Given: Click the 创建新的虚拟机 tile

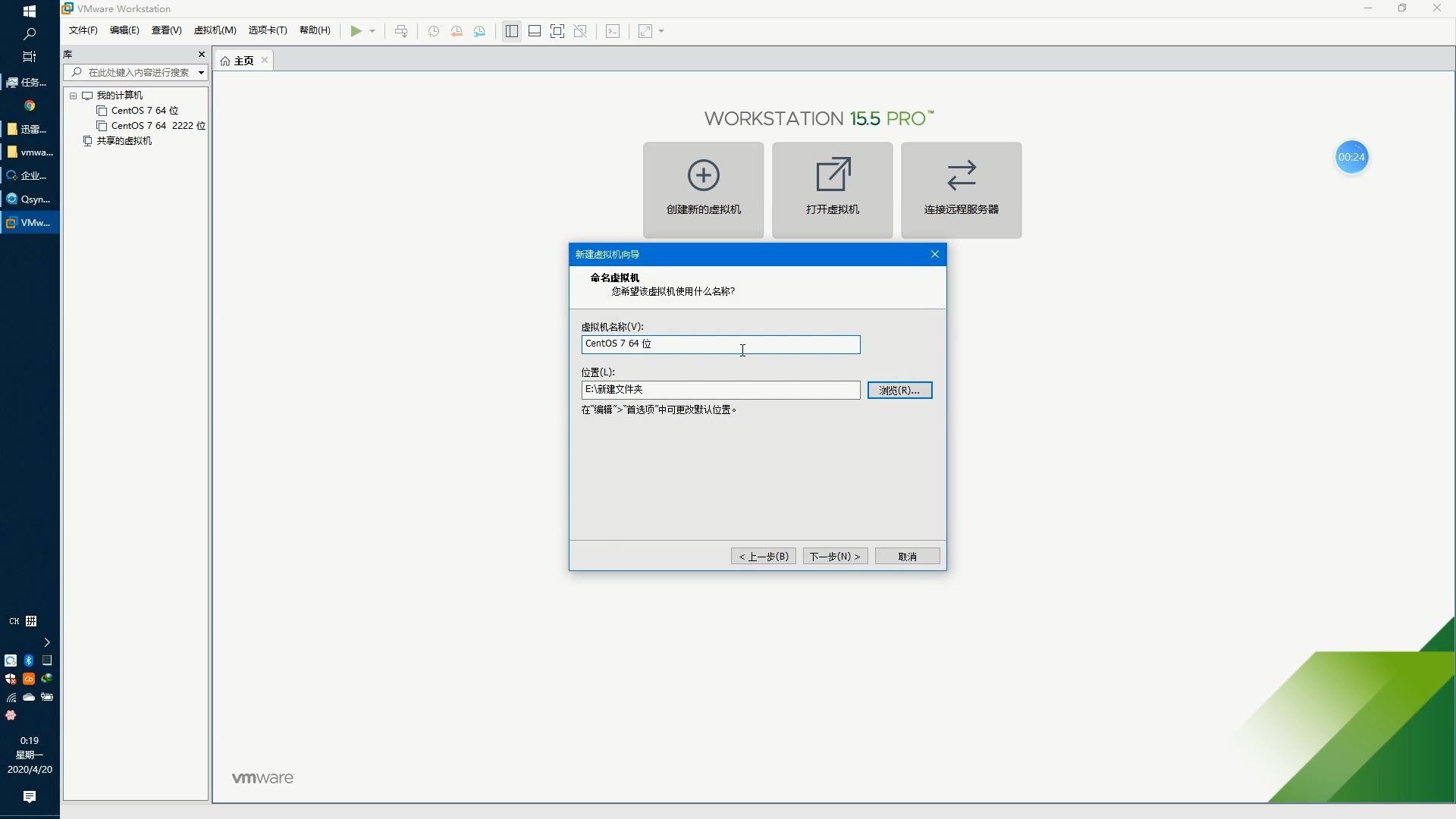Looking at the screenshot, I should 704,190.
